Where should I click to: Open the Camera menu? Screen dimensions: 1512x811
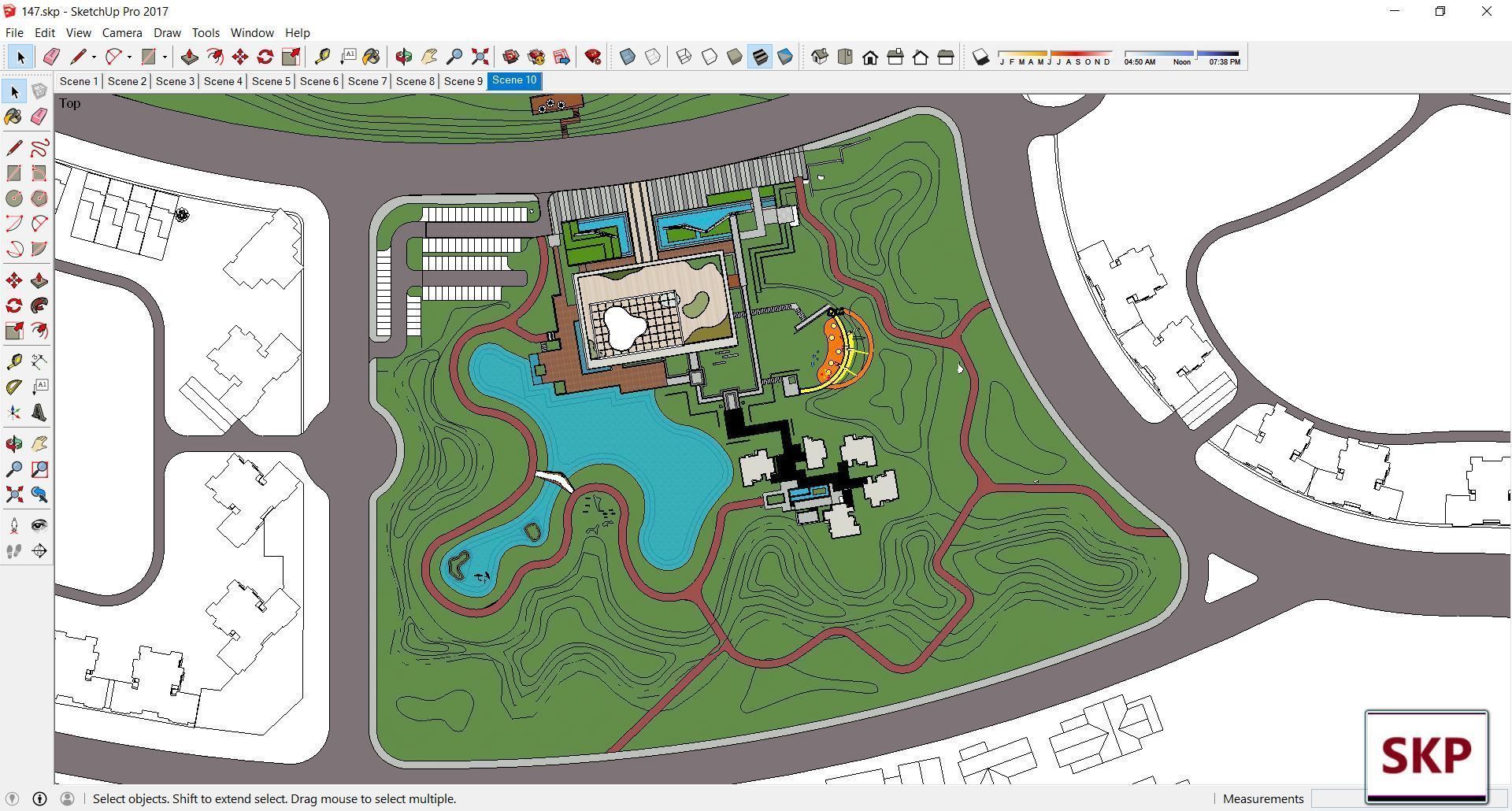pos(122,32)
